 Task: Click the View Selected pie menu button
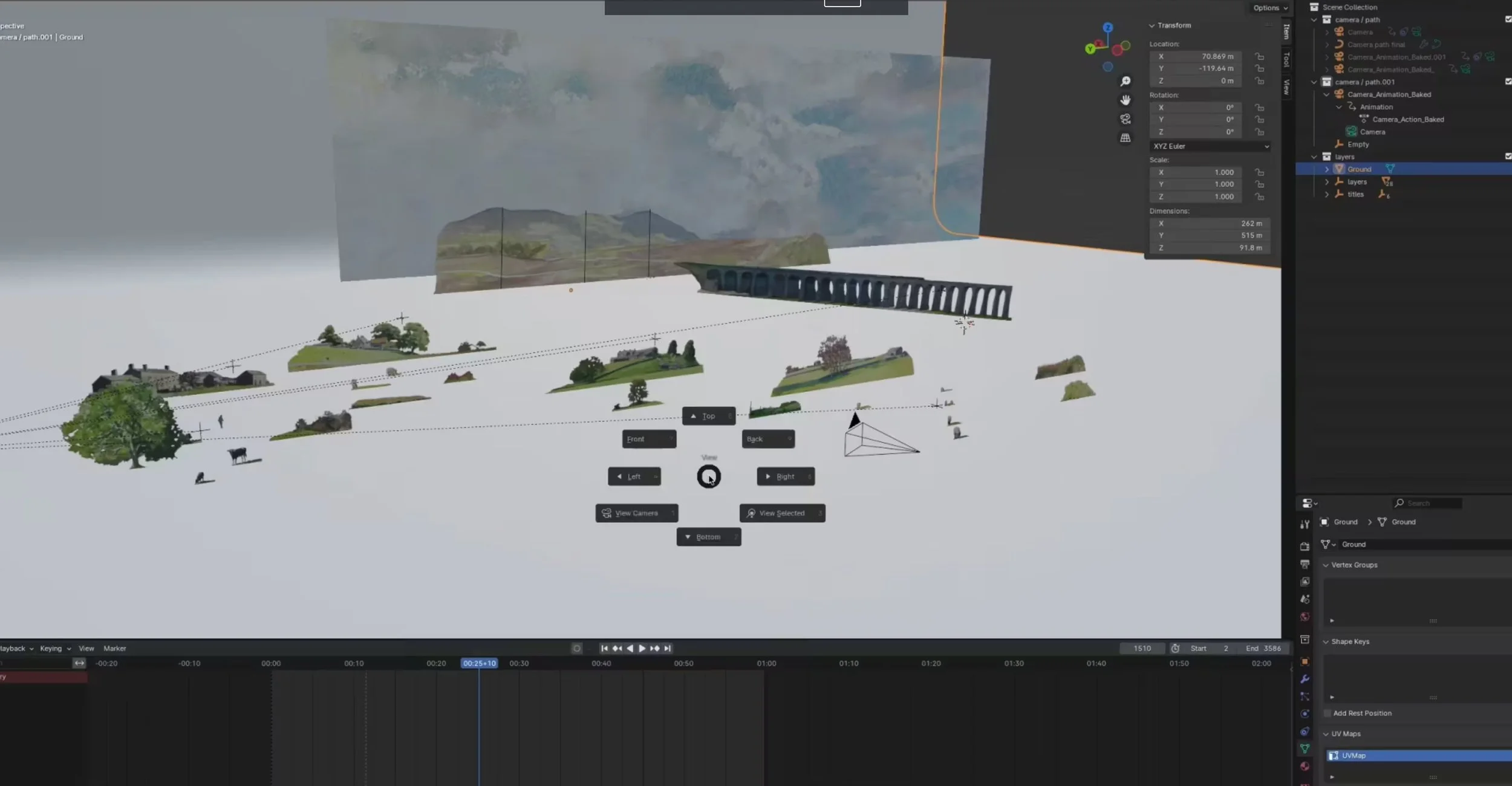781,513
